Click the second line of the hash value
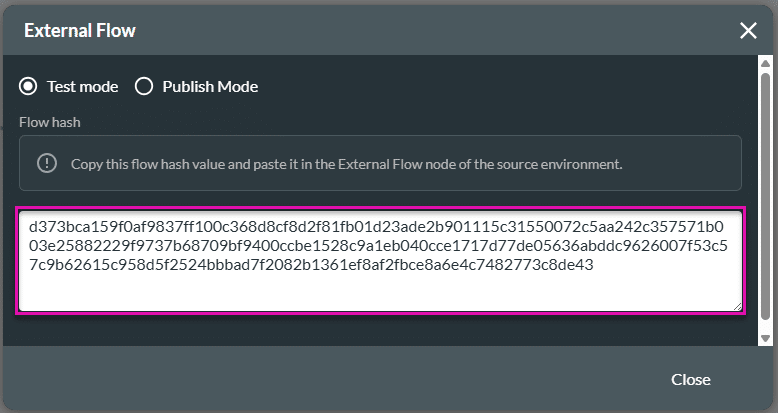The image size is (778, 413). tap(380, 246)
